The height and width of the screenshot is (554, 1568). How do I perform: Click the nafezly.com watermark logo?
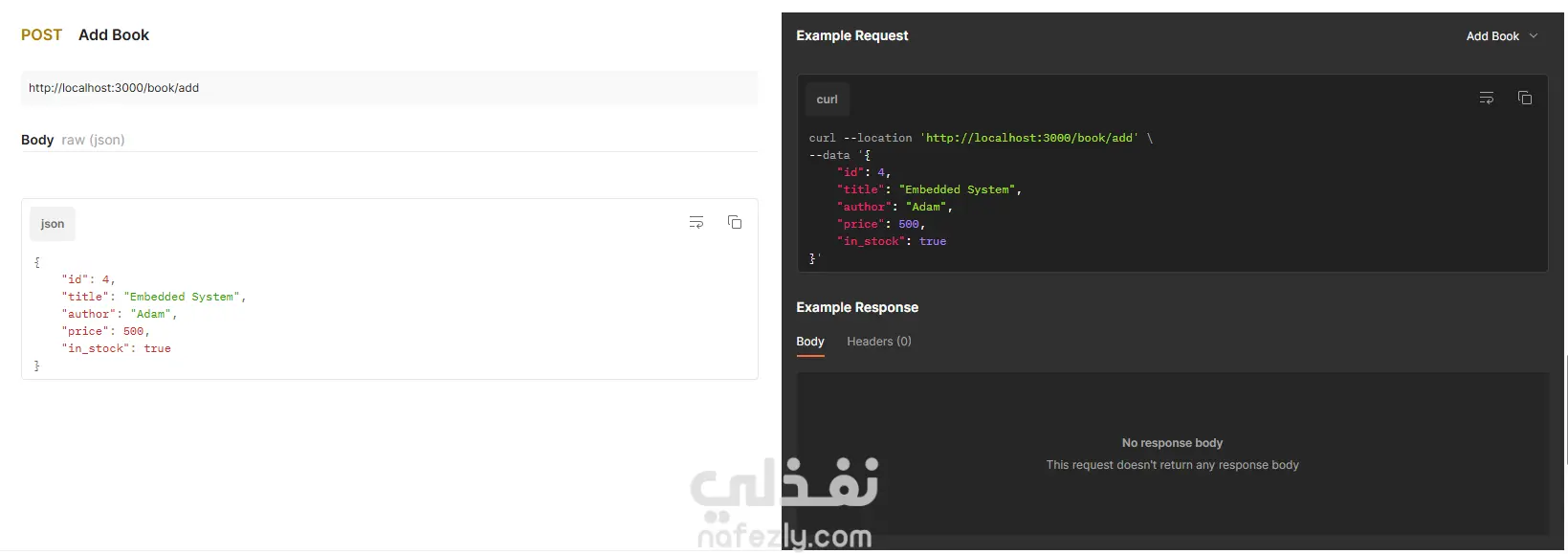(x=784, y=507)
